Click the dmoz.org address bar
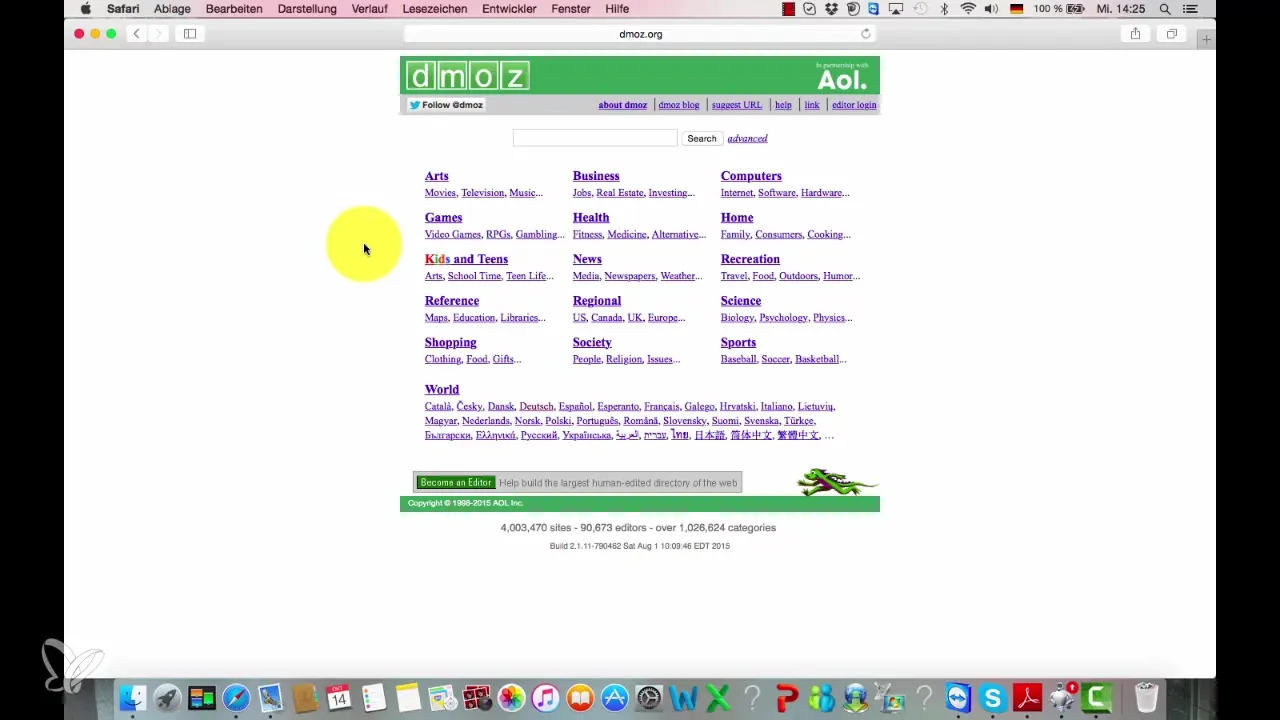Image resolution: width=1280 pixels, height=720 pixels. [640, 34]
